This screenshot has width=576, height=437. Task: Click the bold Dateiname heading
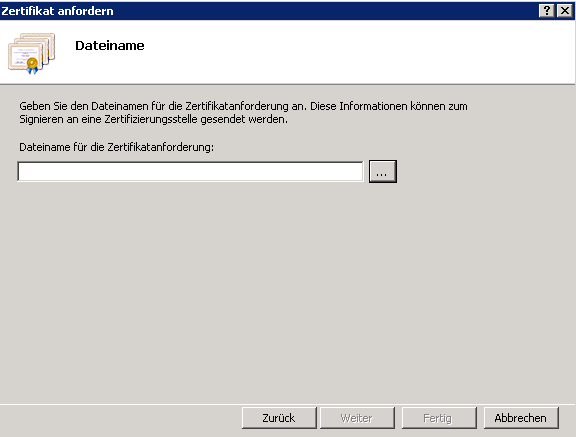pos(110,46)
